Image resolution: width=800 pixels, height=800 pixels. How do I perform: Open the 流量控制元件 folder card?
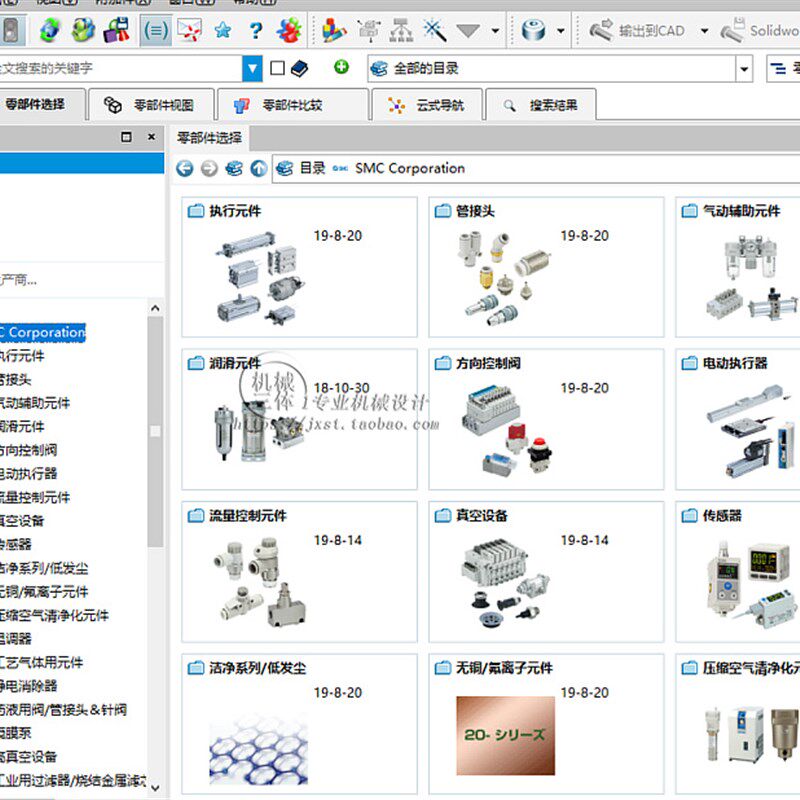[x=299, y=571]
